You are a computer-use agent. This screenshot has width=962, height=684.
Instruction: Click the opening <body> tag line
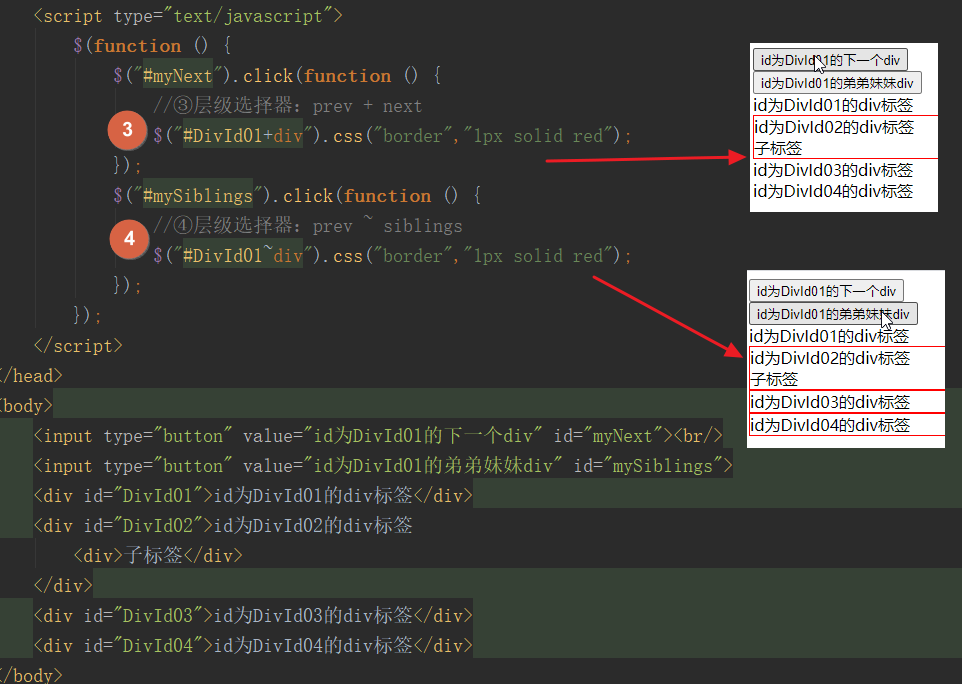(26, 406)
